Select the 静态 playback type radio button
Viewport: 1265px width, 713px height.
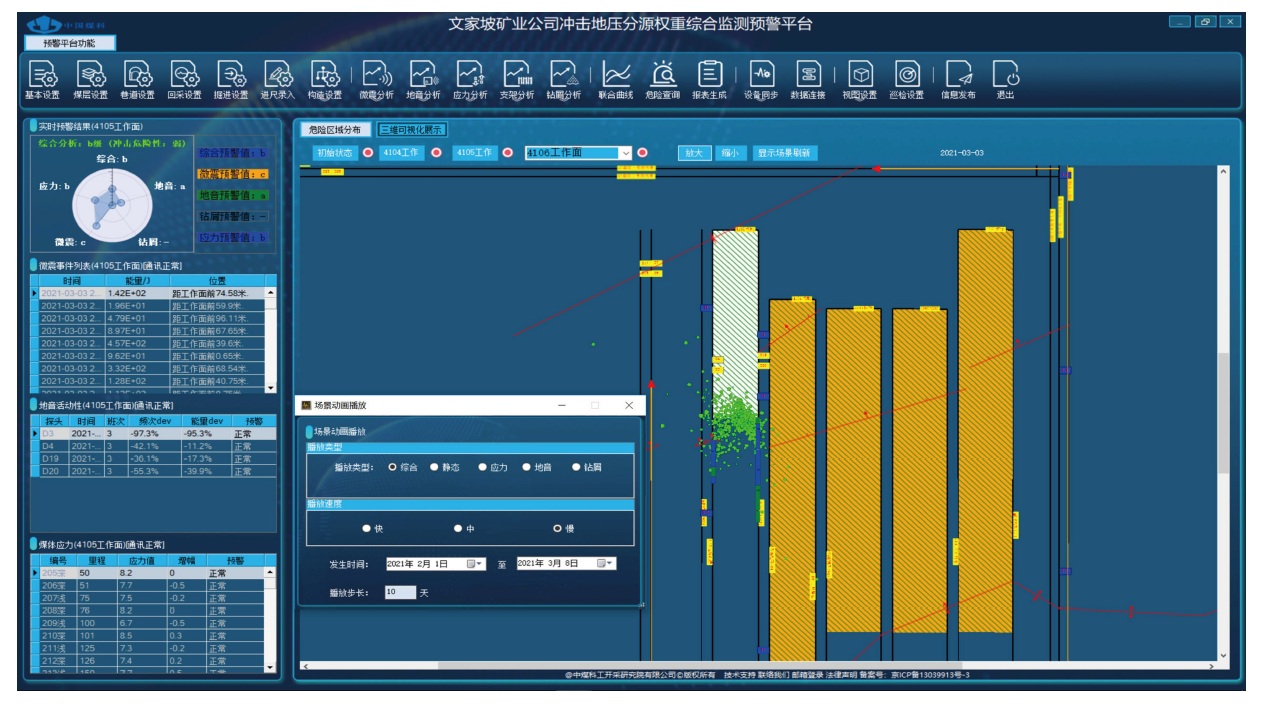(435, 467)
